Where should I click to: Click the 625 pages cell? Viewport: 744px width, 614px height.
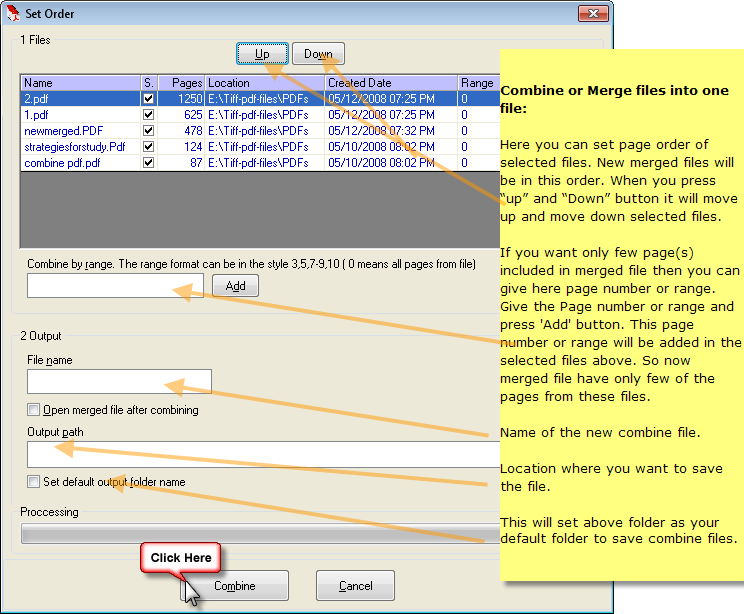pos(181,115)
